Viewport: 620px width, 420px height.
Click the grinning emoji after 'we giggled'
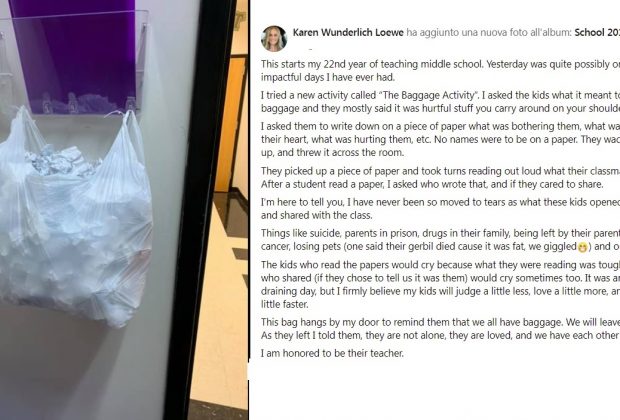coord(582,248)
